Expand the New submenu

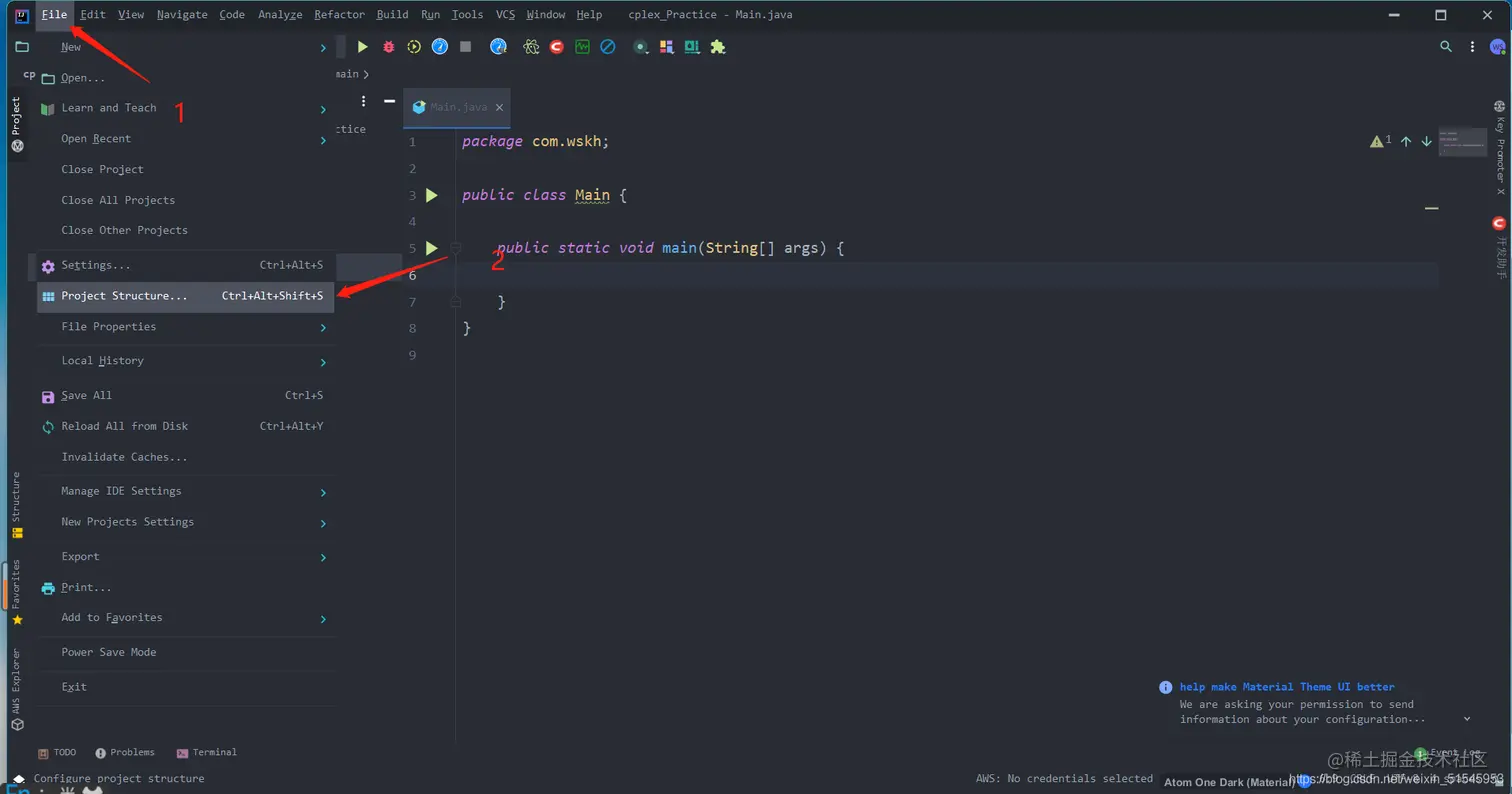point(186,47)
